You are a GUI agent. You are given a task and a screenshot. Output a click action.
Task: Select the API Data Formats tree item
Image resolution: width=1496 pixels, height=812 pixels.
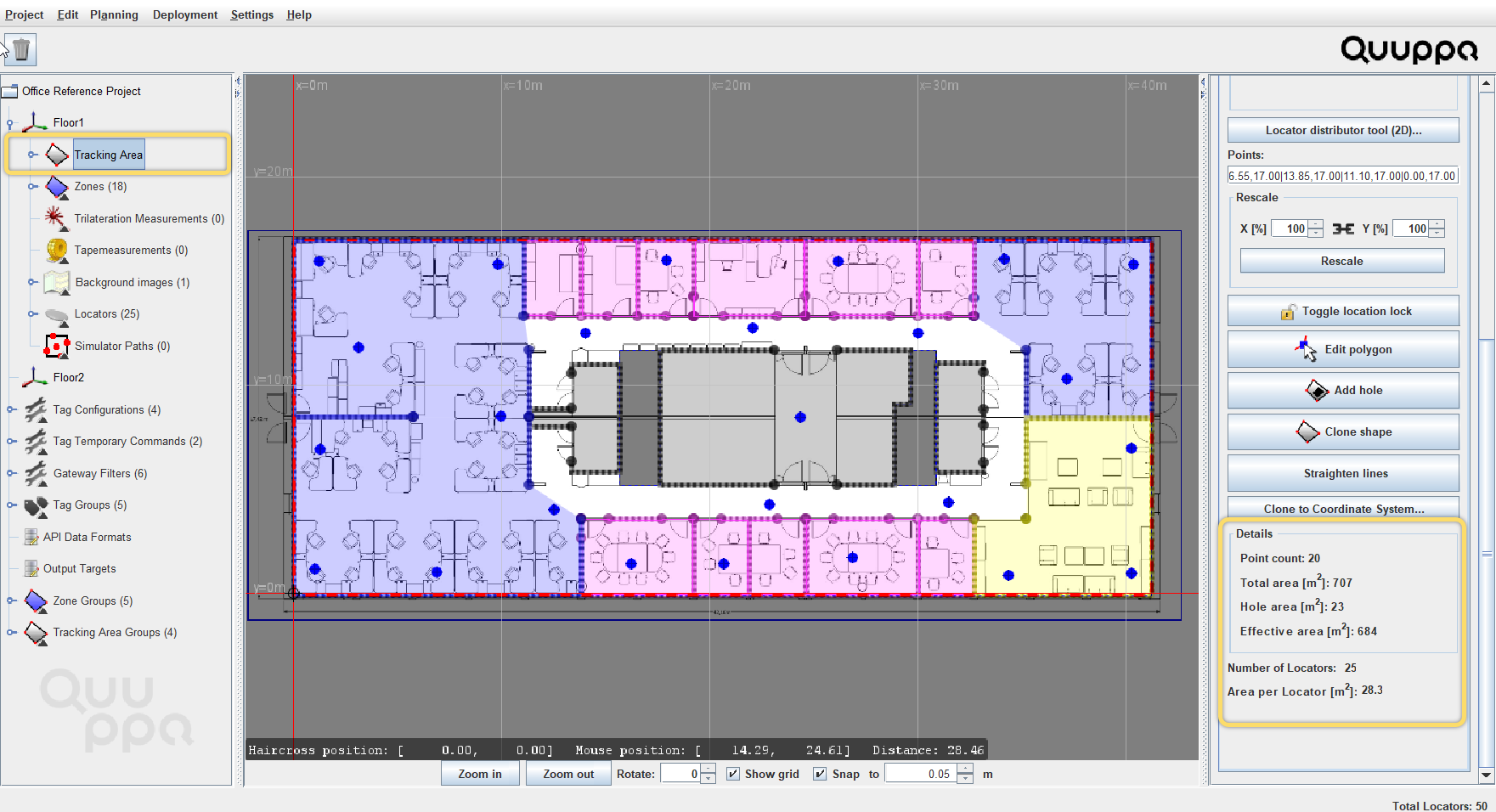tap(88, 537)
